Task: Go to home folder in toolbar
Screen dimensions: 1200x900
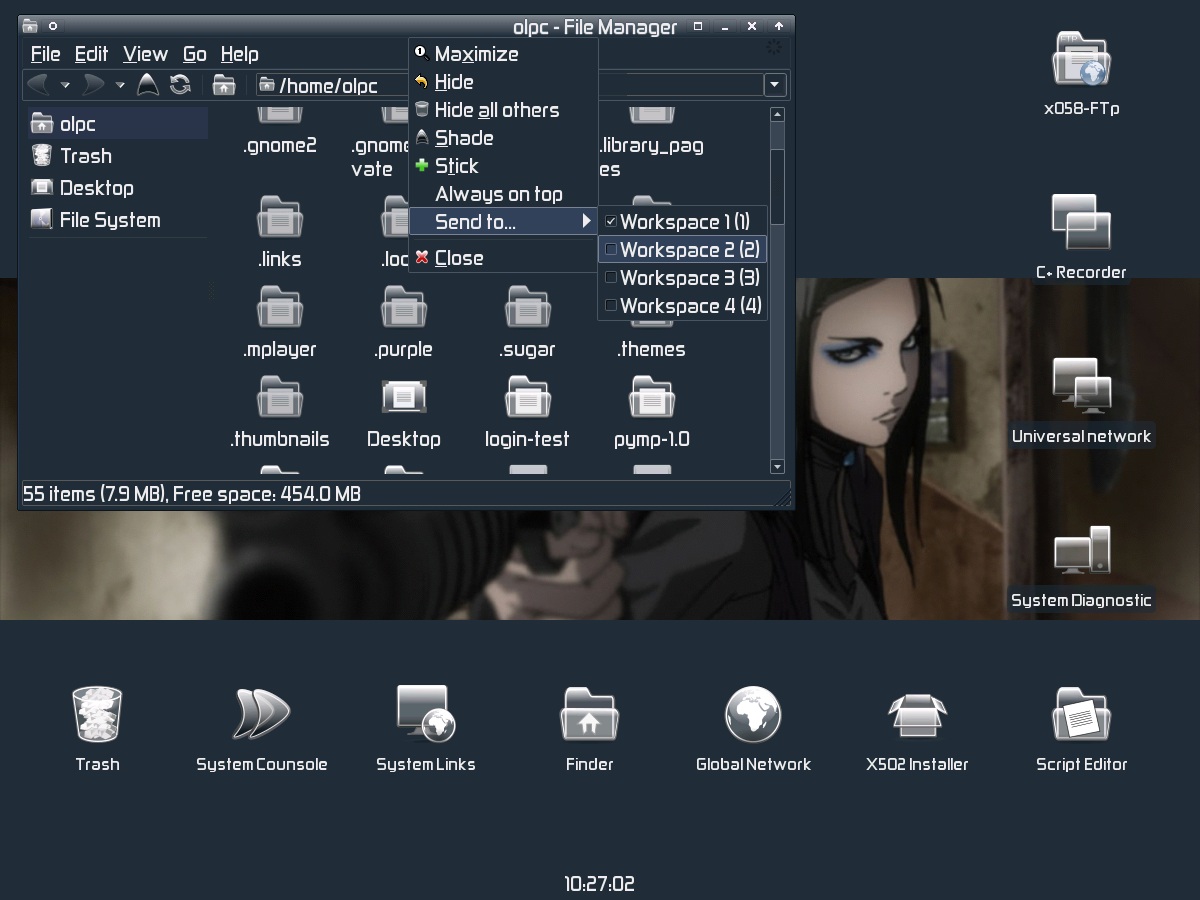Action: [x=224, y=85]
